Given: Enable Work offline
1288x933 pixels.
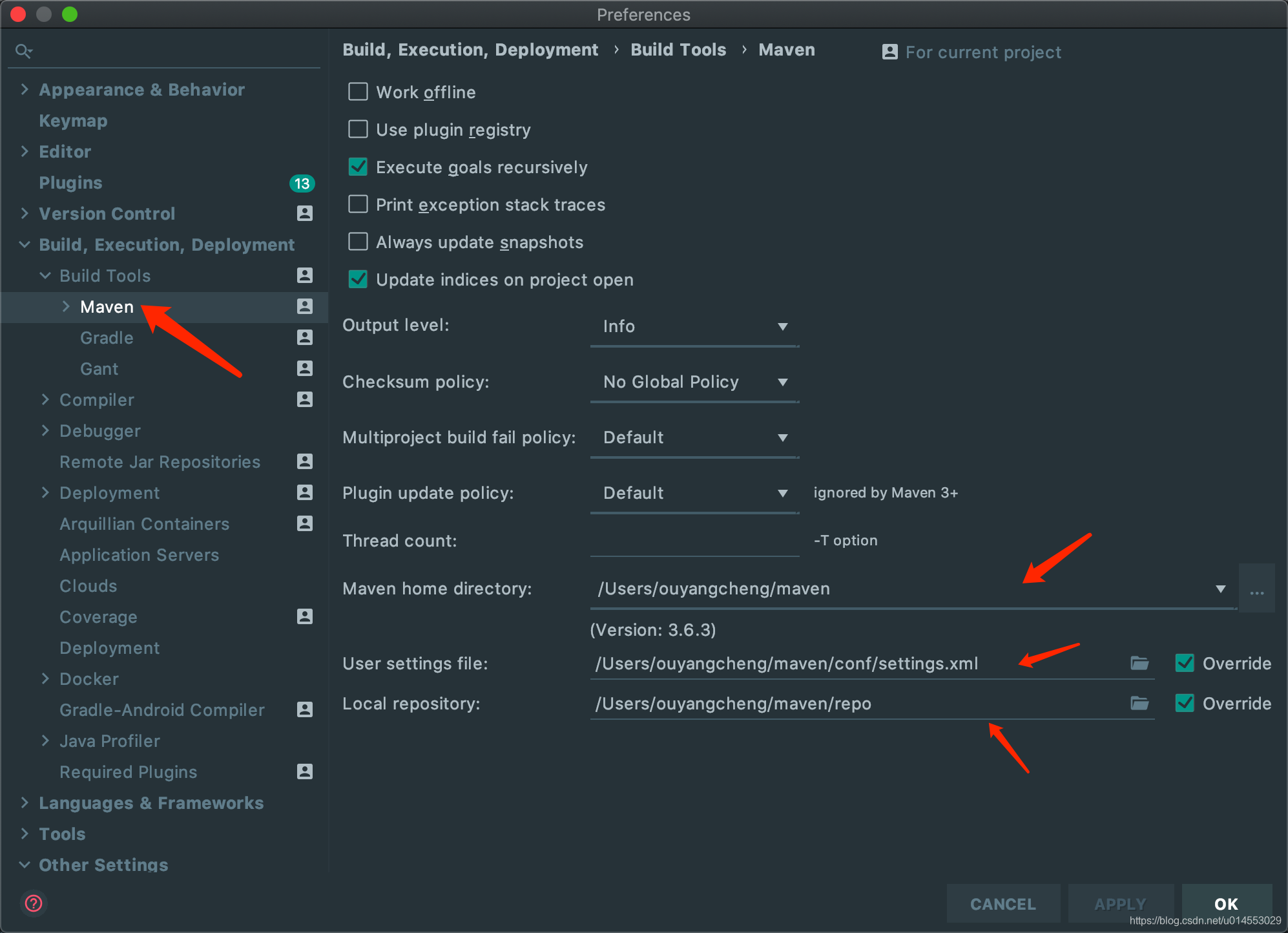Looking at the screenshot, I should (358, 92).
